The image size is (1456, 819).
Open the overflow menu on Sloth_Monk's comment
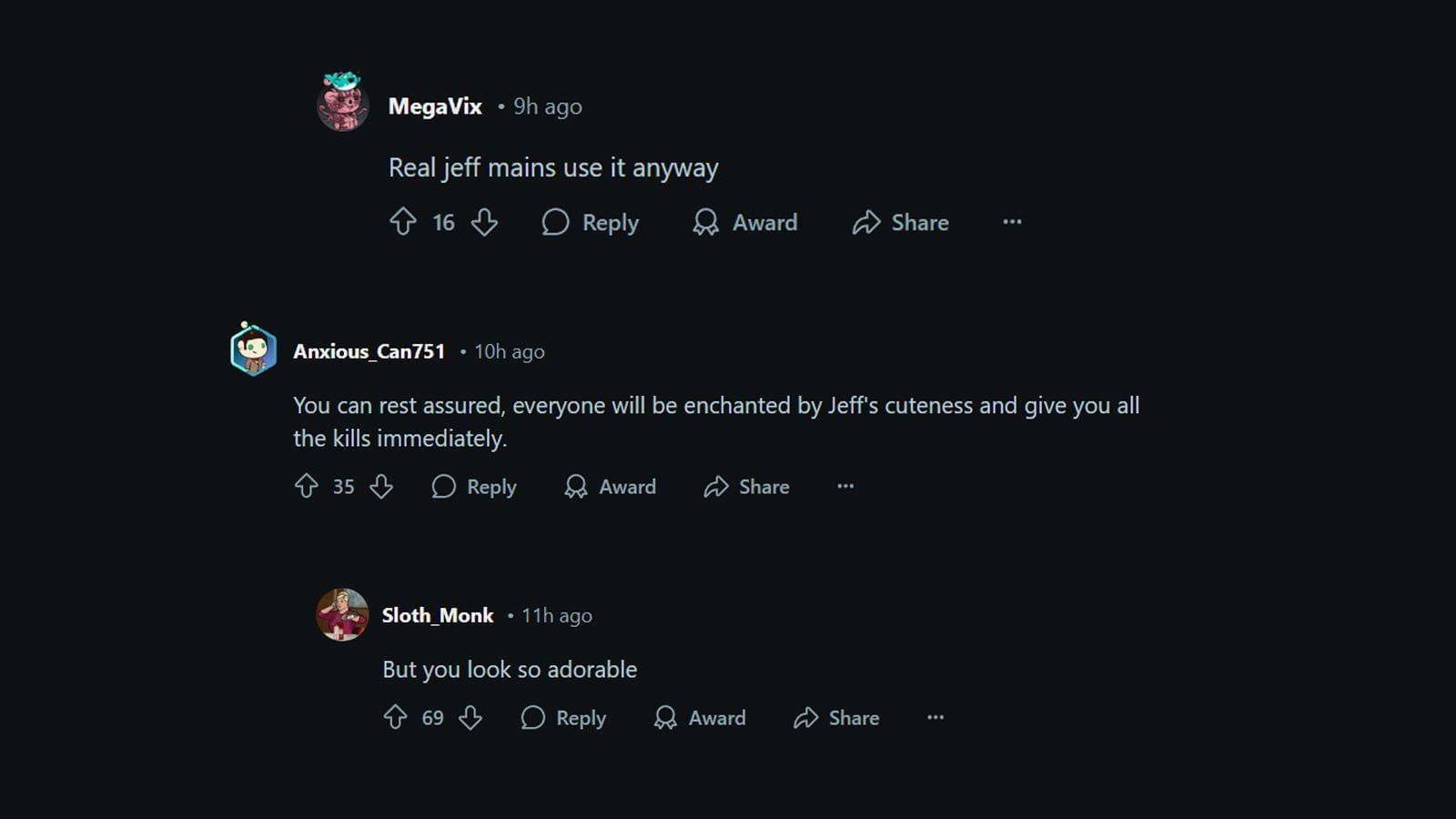[x=935, y=718]
